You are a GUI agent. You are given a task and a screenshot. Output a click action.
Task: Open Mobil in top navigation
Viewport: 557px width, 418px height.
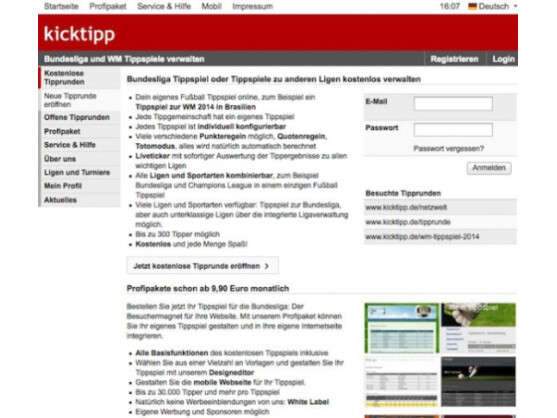(x=211, y=6)
